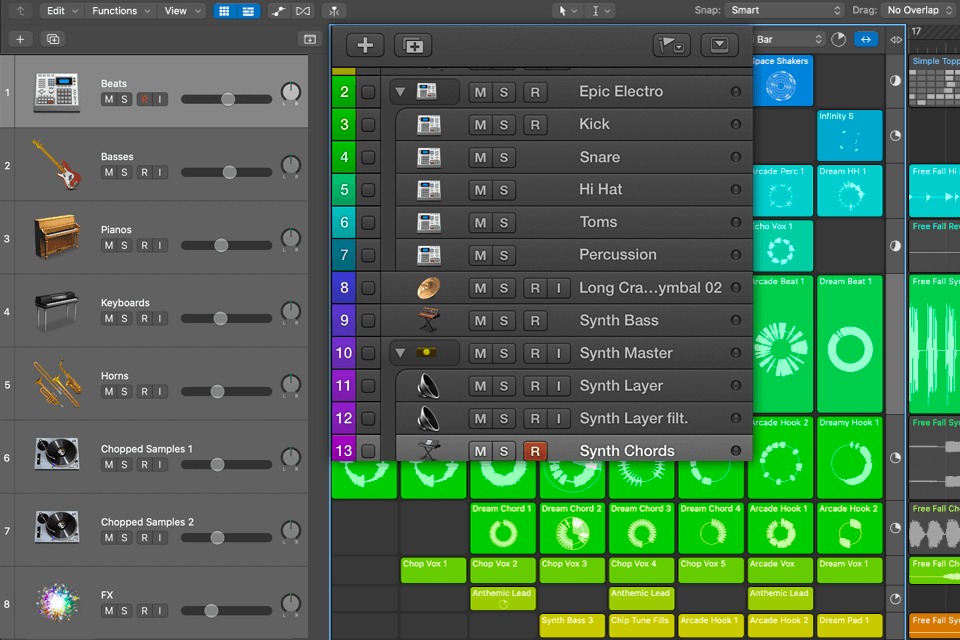Click the piano icon on the Pianos track
960x640 pixels.
56,236
